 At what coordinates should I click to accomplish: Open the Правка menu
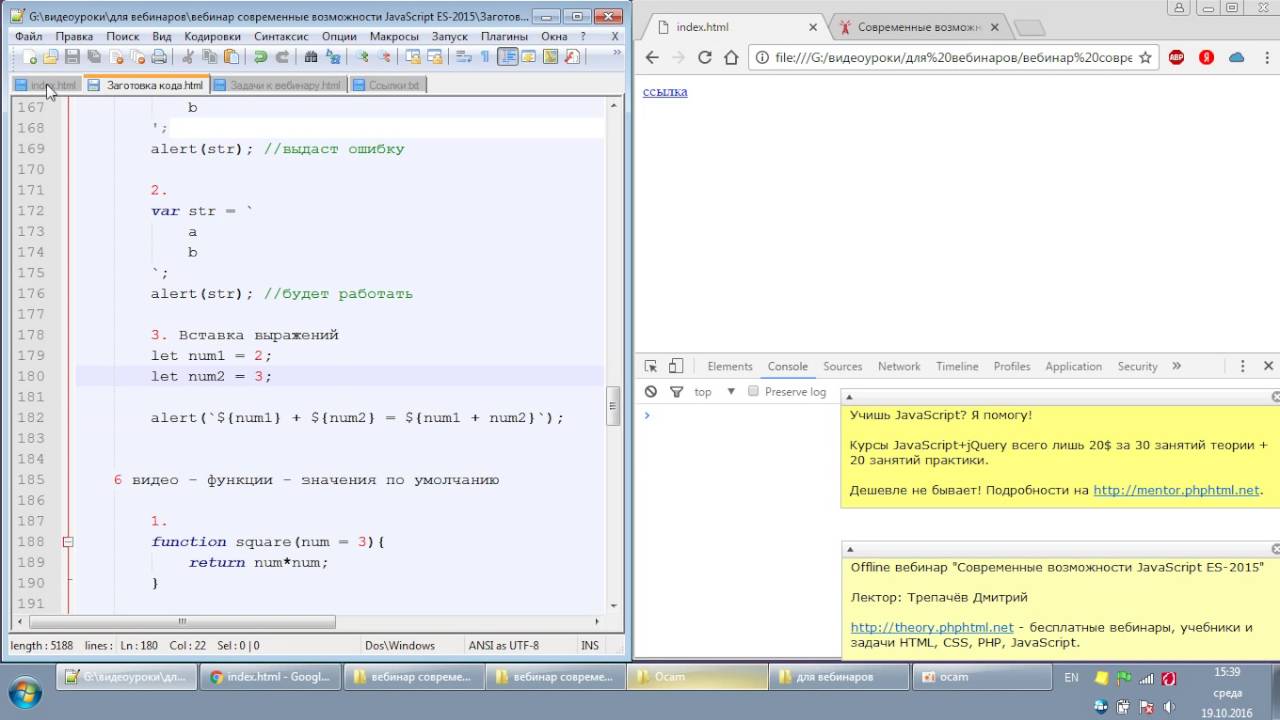(74, 36)
